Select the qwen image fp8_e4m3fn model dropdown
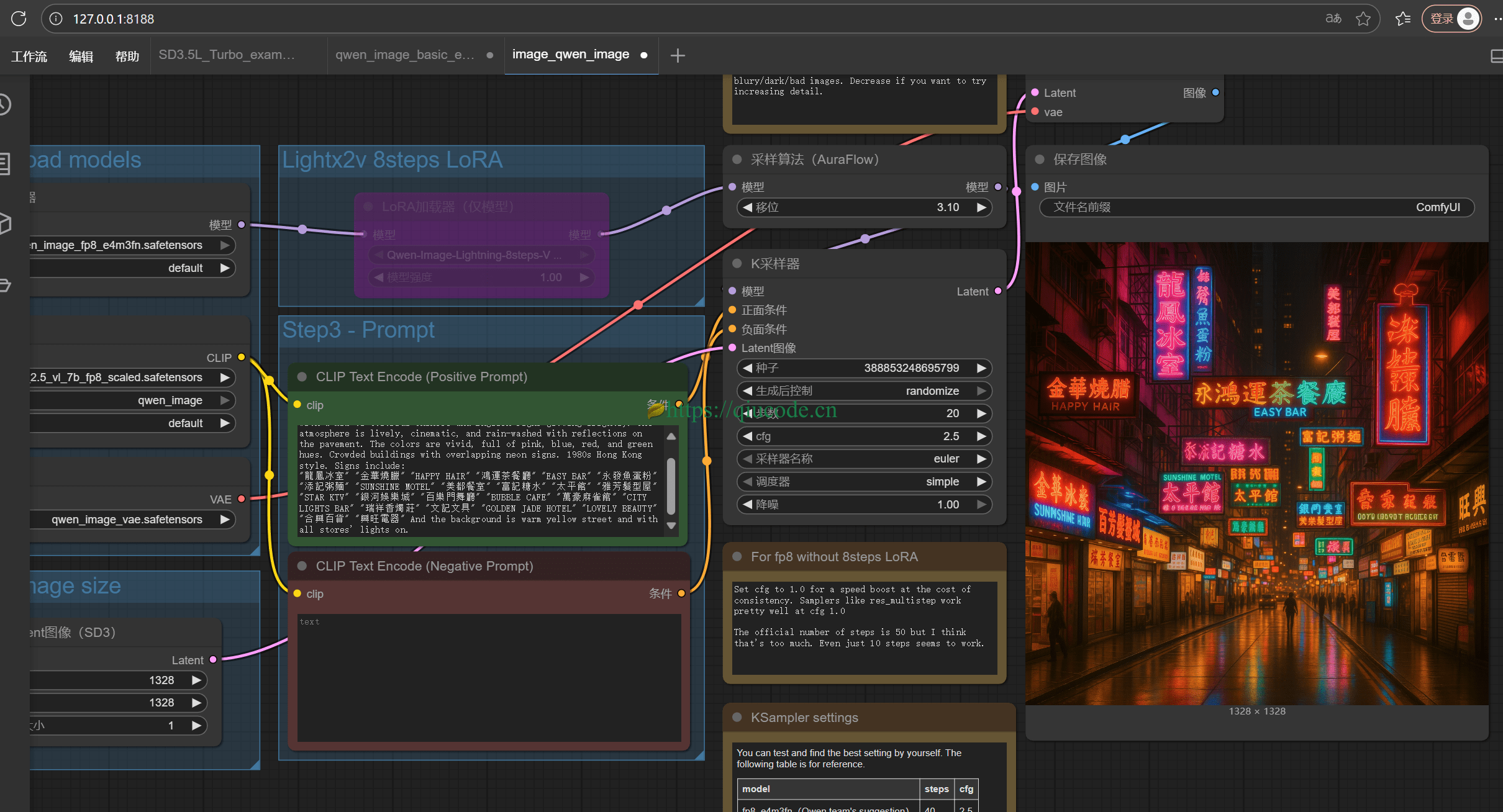The width and height of the screenshot is (1503, 812). pyautogui.click(x=132, y=245)
